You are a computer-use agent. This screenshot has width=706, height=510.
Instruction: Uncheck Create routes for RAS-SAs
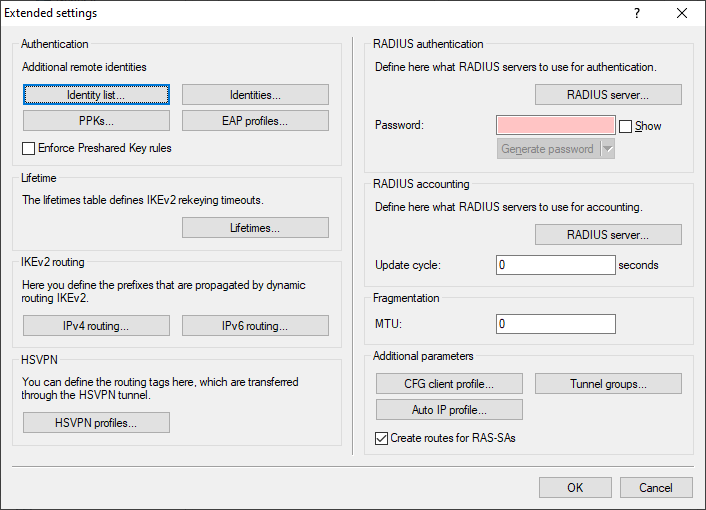click(381, 438)
